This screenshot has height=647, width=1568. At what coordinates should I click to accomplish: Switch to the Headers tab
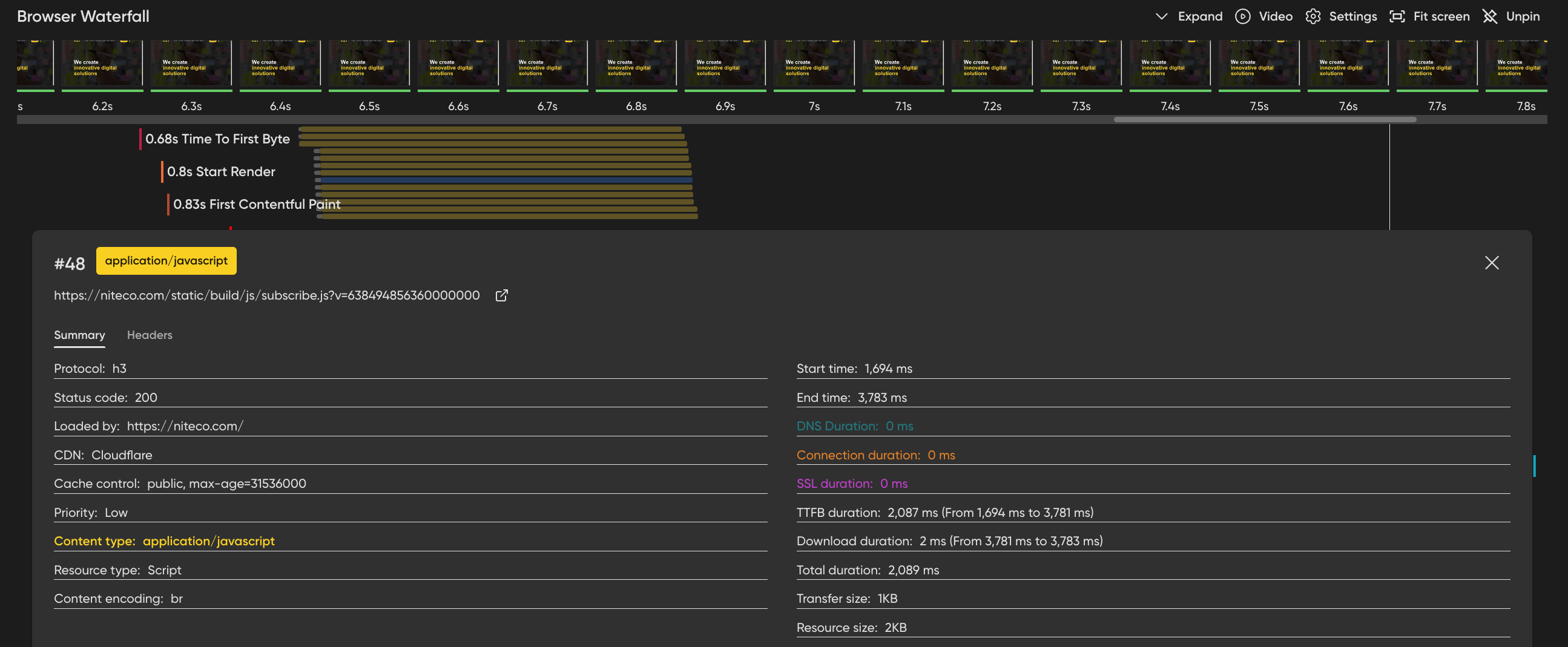[x=150, y=335]
